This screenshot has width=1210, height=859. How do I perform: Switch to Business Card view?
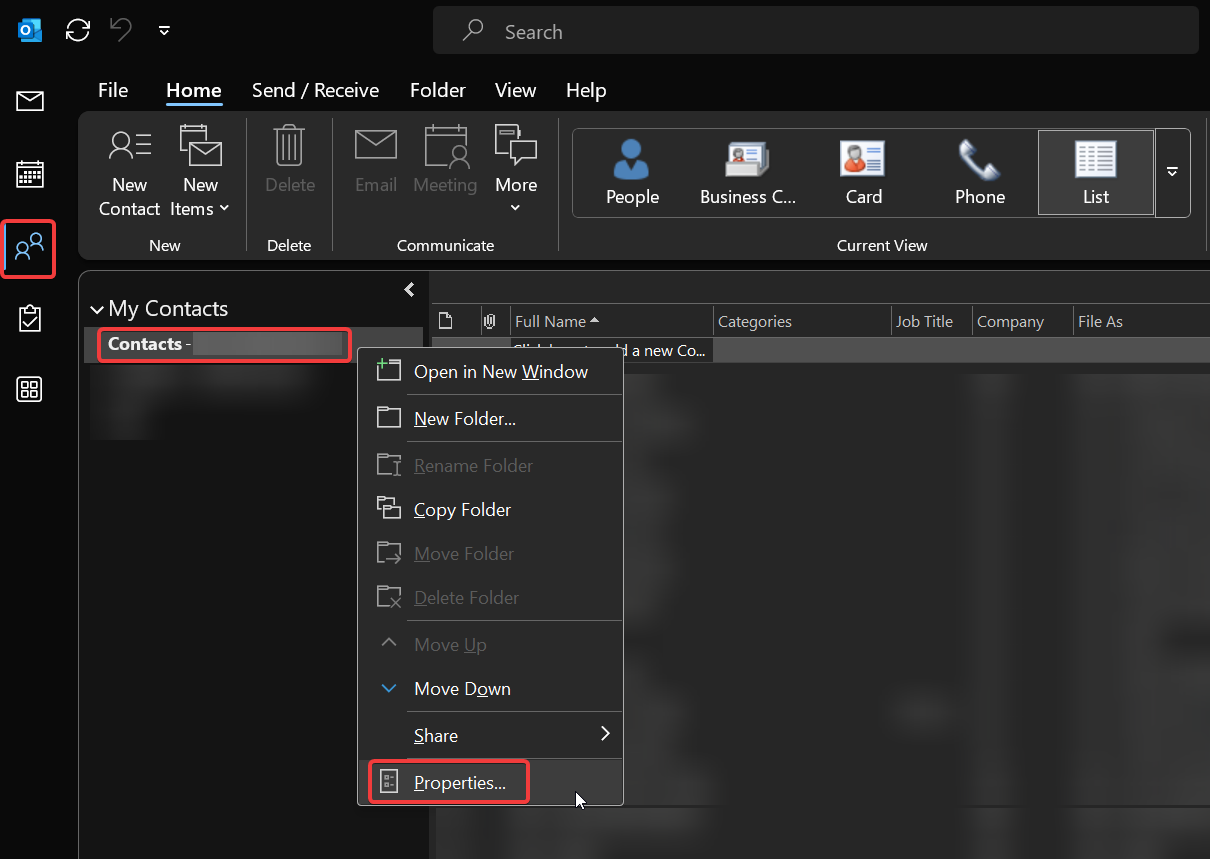coord(747,171)
